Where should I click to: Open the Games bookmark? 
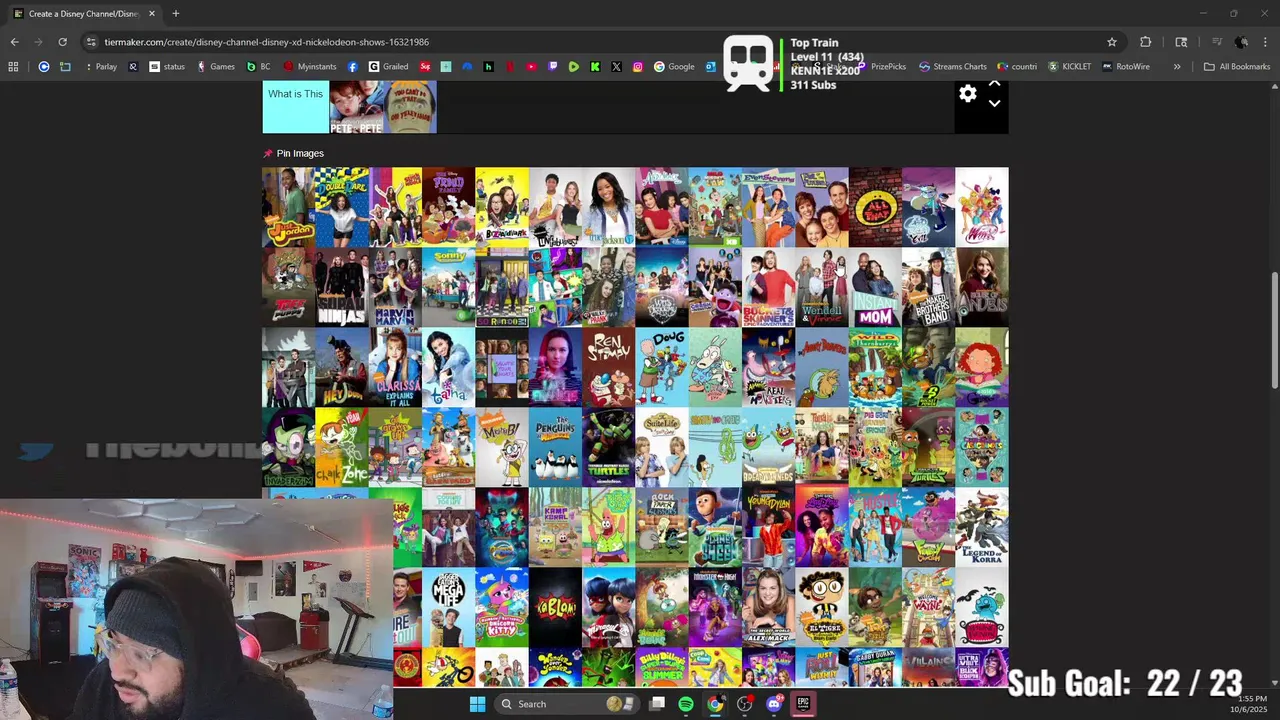click(215, 67)
